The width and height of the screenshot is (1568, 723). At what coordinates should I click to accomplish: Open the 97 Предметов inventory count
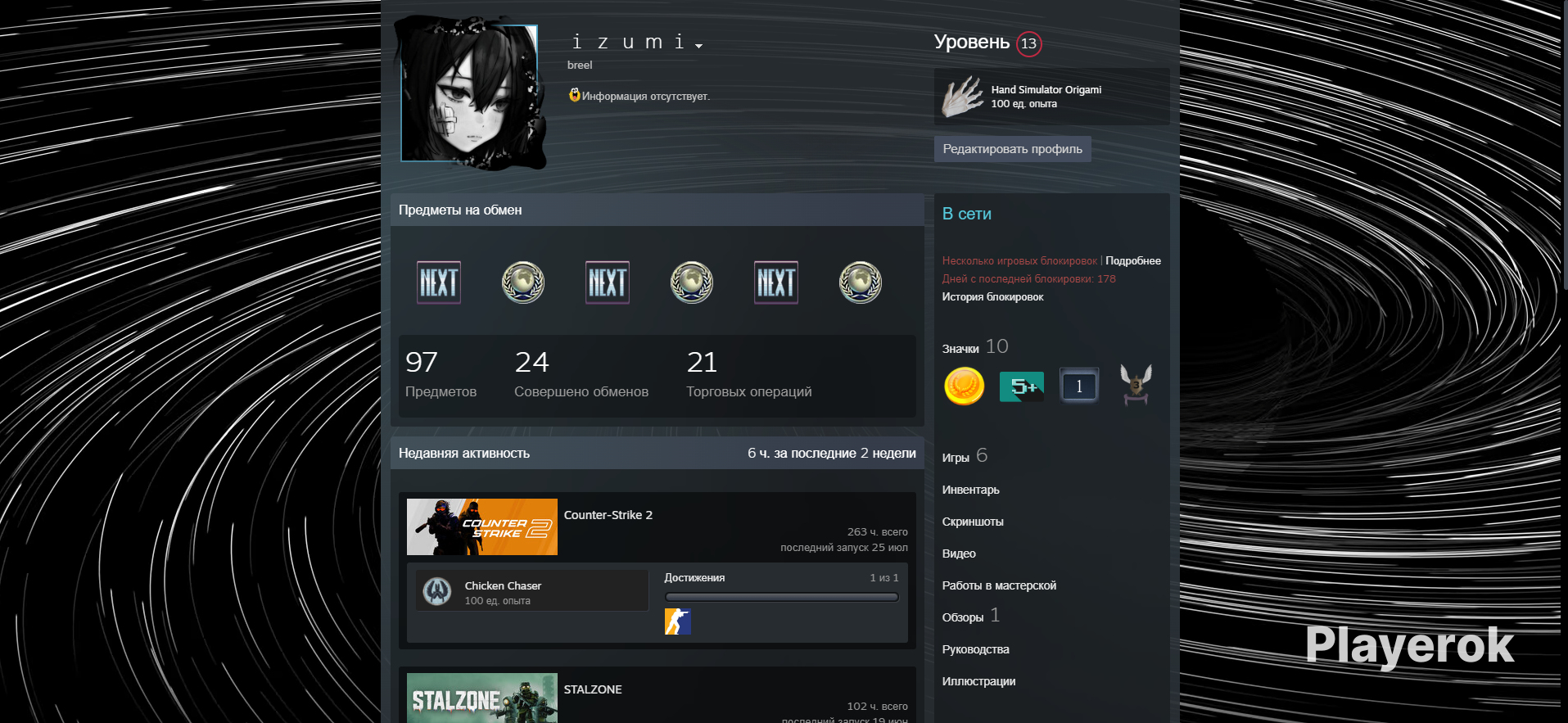coord(441,374)
